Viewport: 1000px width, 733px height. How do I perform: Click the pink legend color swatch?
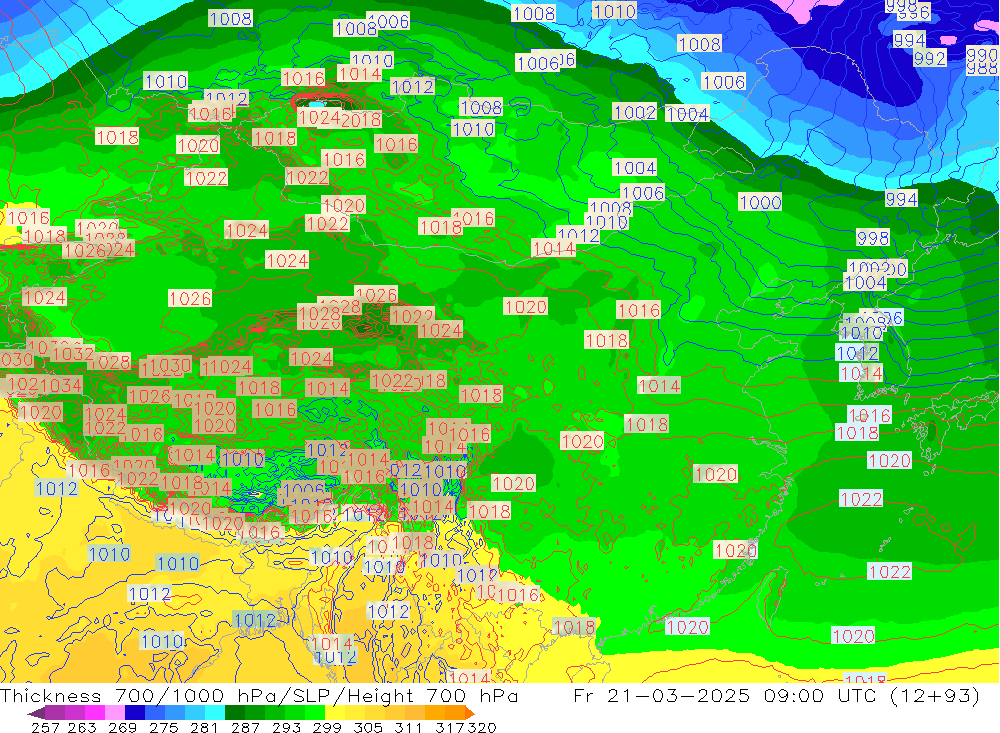coord(113,713)
